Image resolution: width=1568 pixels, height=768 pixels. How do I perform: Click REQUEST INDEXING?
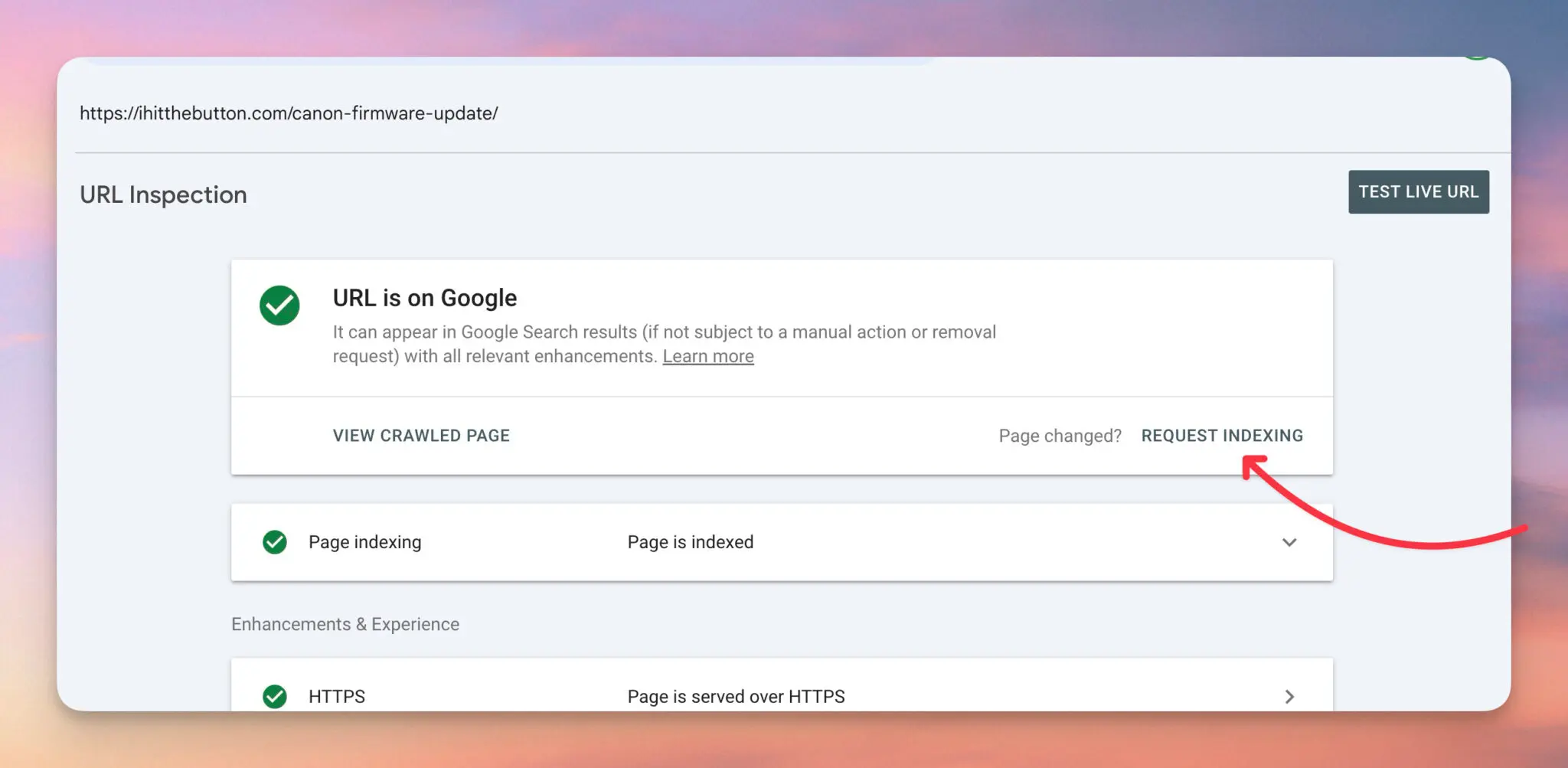point(1222,436)
